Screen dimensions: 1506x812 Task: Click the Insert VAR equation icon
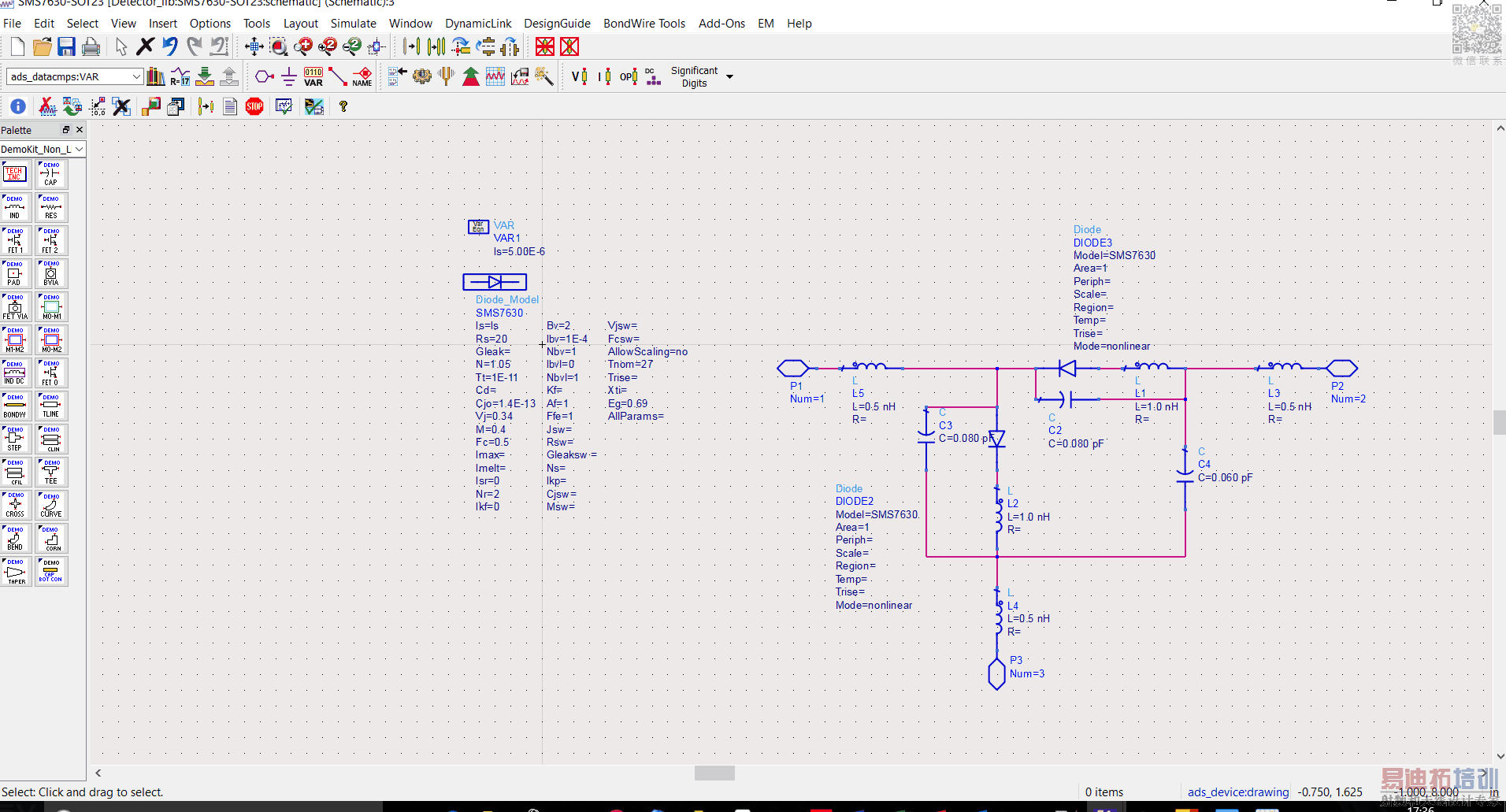click(313, 76)
